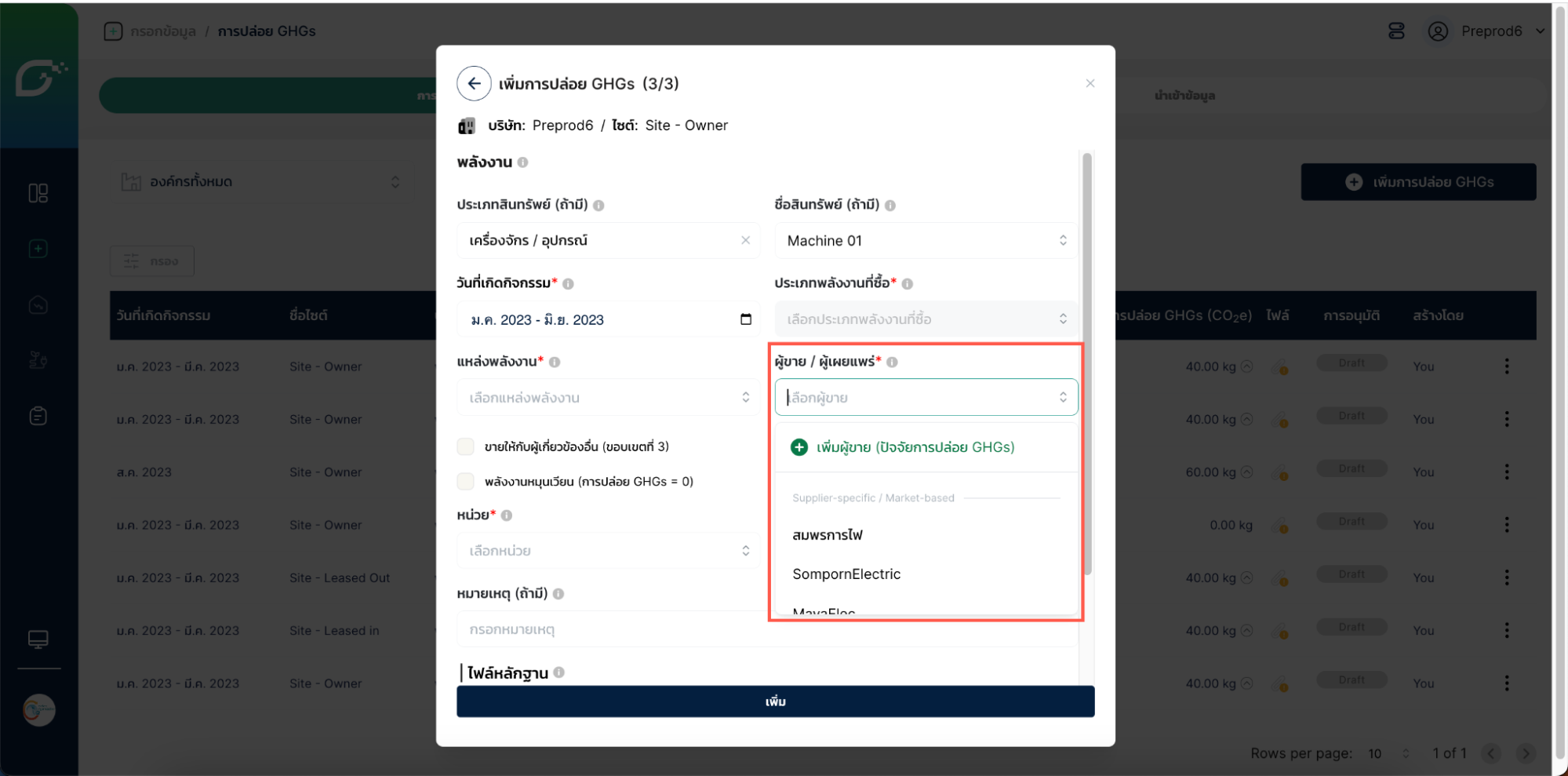Open the dashboard icon in left sidebar

click(38, 193)
